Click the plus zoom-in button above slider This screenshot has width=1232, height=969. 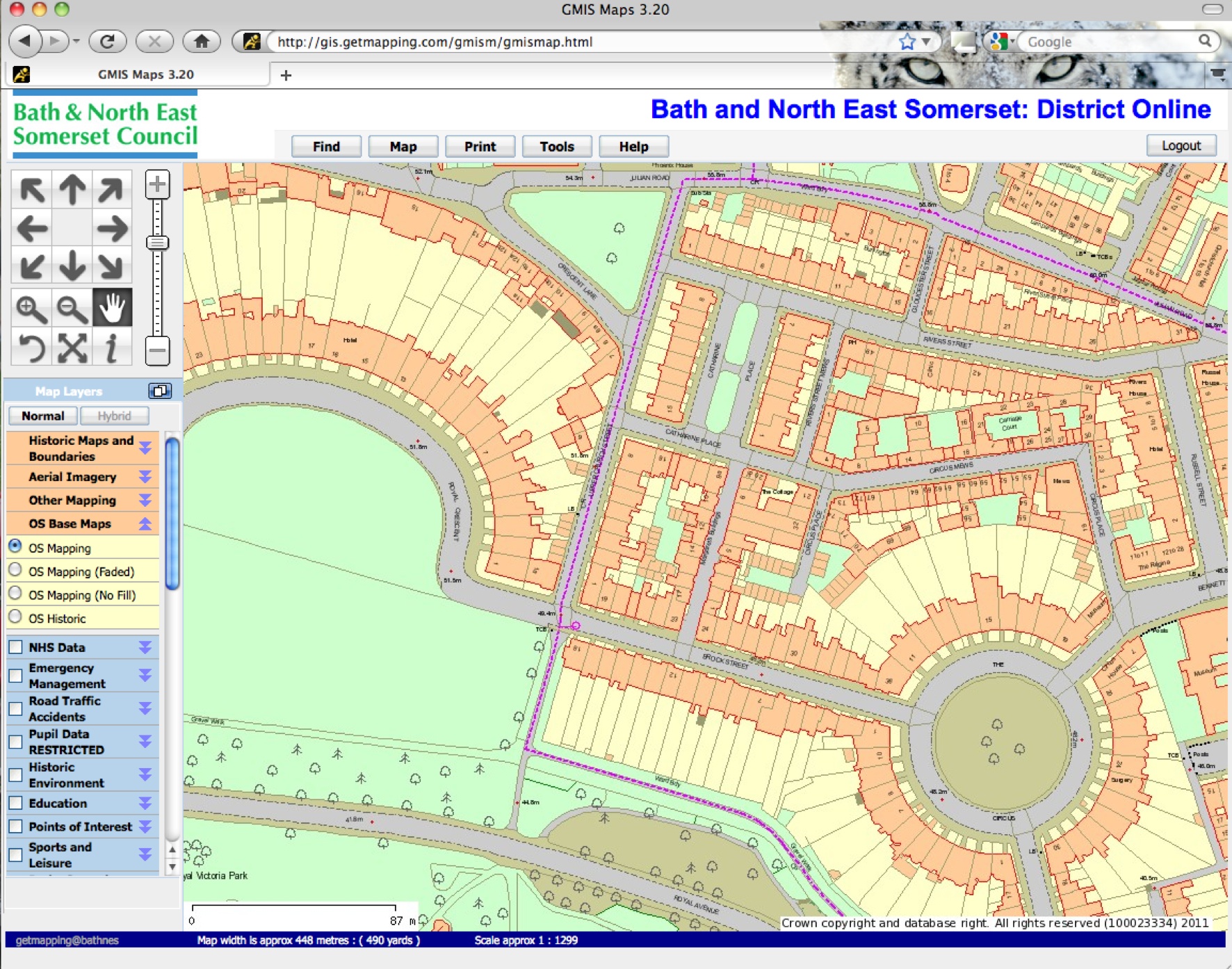(157, 184)
